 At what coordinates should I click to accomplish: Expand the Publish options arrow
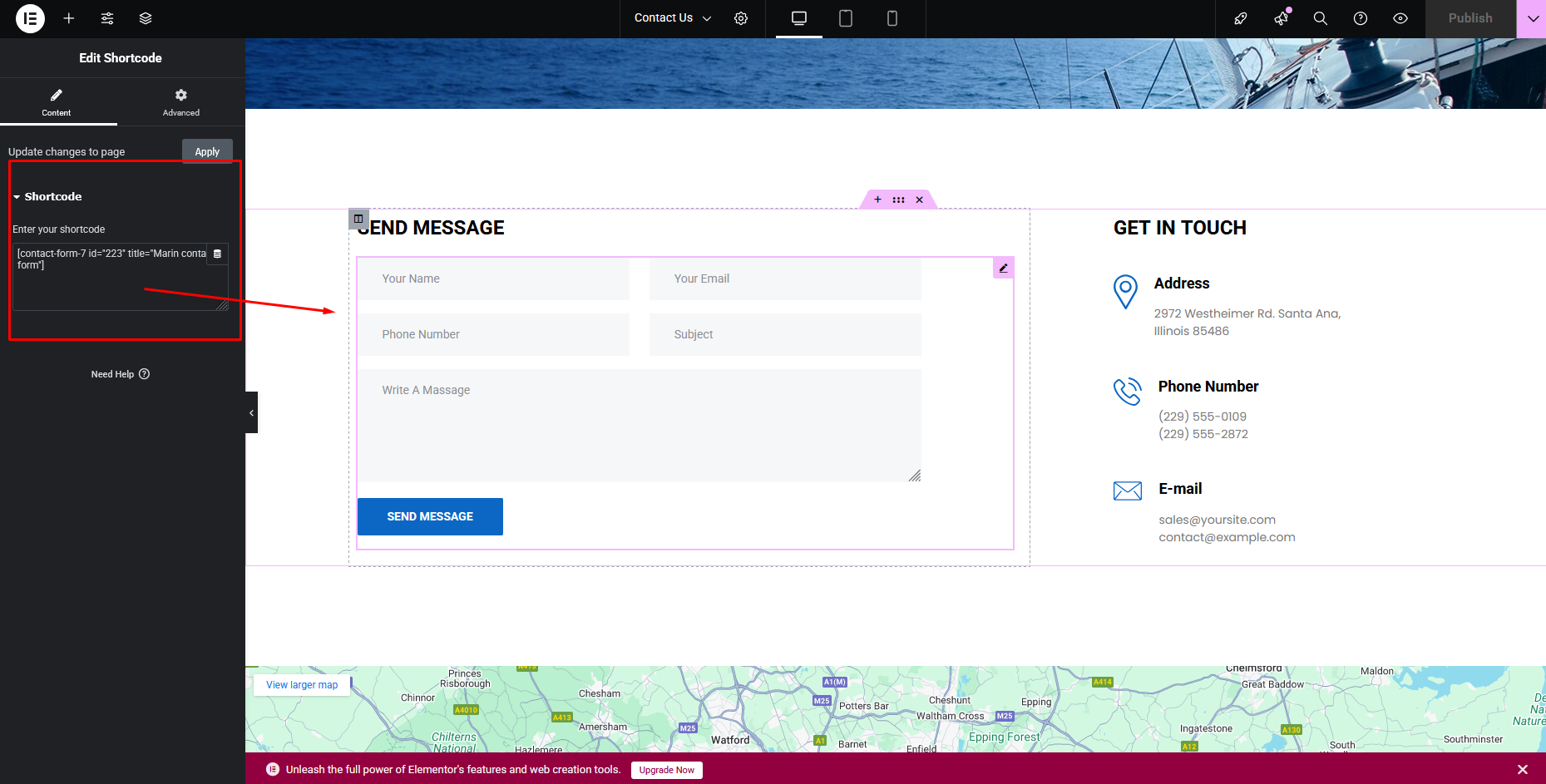(1532, 18)
